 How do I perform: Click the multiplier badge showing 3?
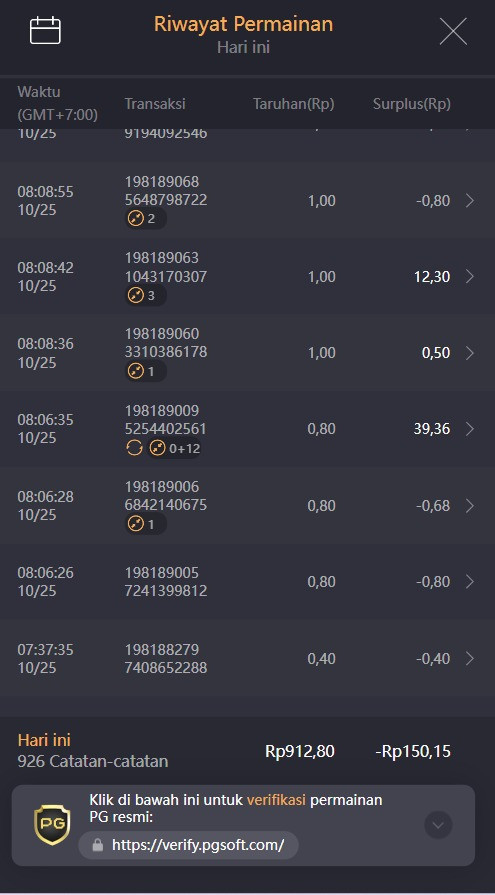146,296
